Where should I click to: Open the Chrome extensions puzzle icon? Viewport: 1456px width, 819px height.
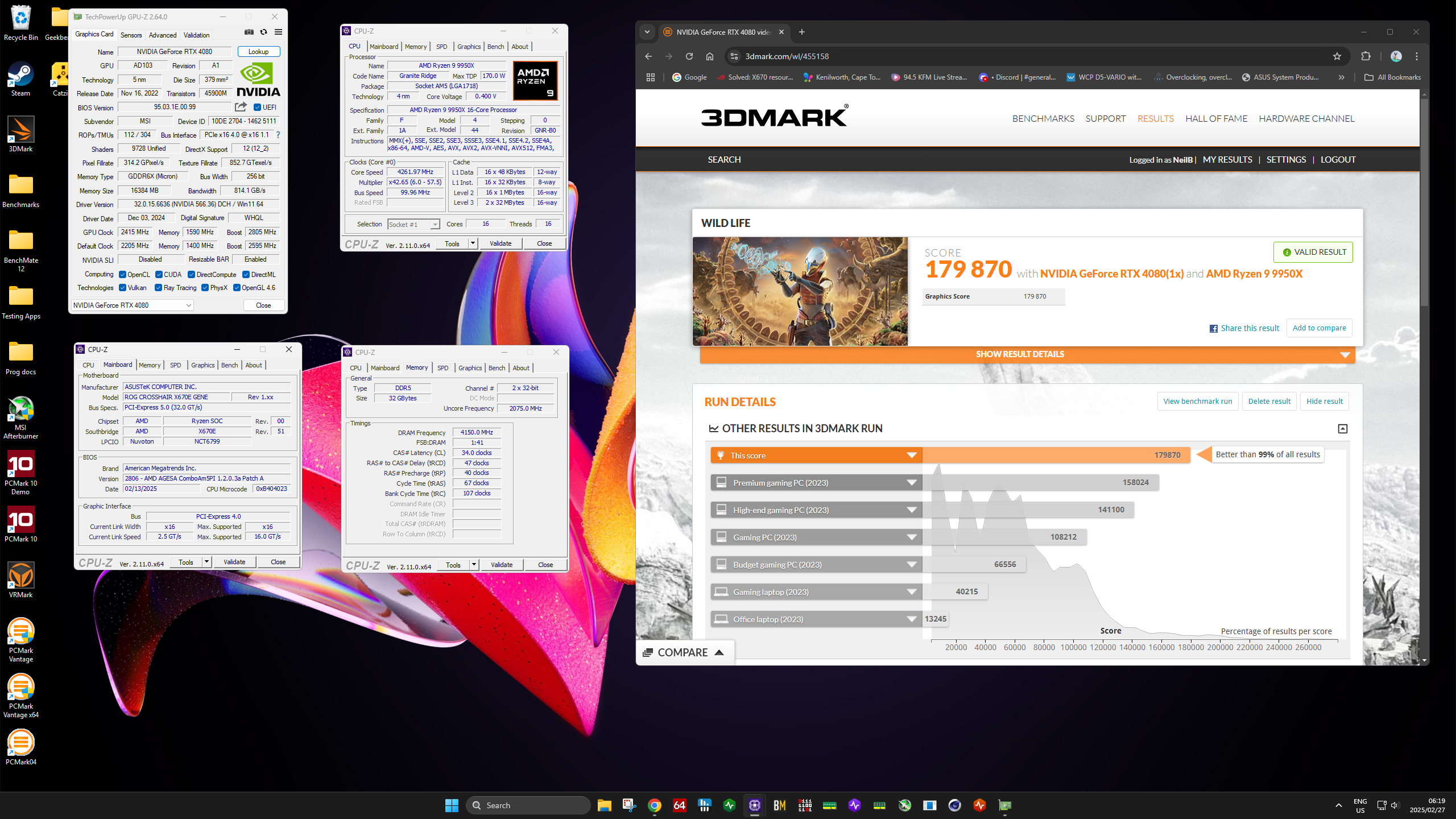pos(1366,56)
